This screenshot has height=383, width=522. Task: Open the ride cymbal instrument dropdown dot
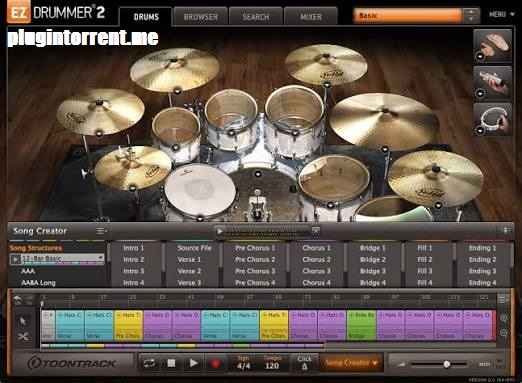pyautogui.click(x=384, y=148)
